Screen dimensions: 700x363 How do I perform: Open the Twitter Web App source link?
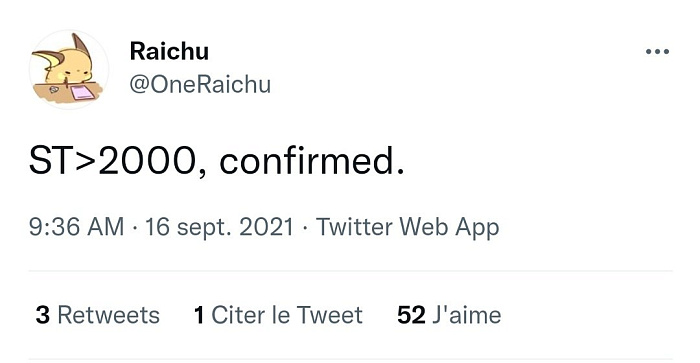coord(407,227)
